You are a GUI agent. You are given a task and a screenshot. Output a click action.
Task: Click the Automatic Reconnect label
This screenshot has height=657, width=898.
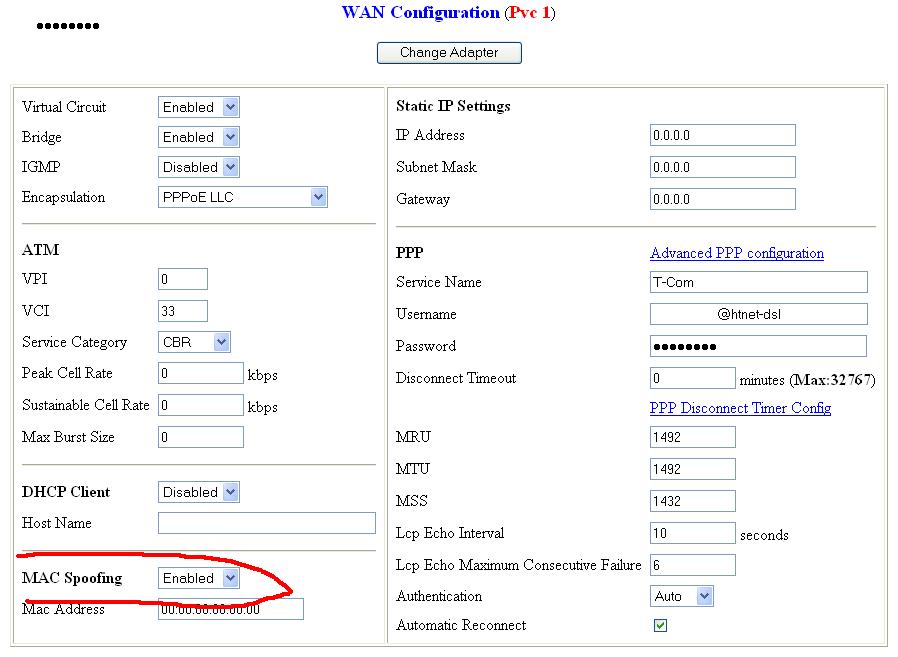click(461, 625)
